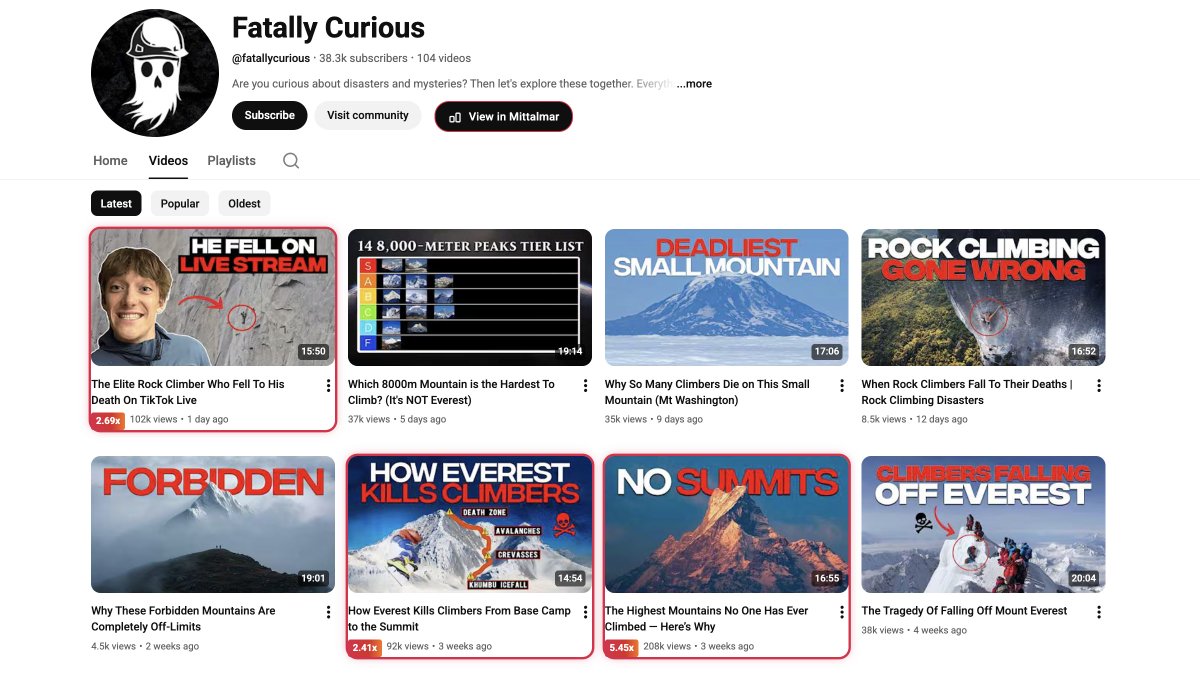The height and width of the screenshot is (675, 1200).
Task: Open the 8,000-Meter Peaks Tier List thumbnail
Action: (470, 298)
